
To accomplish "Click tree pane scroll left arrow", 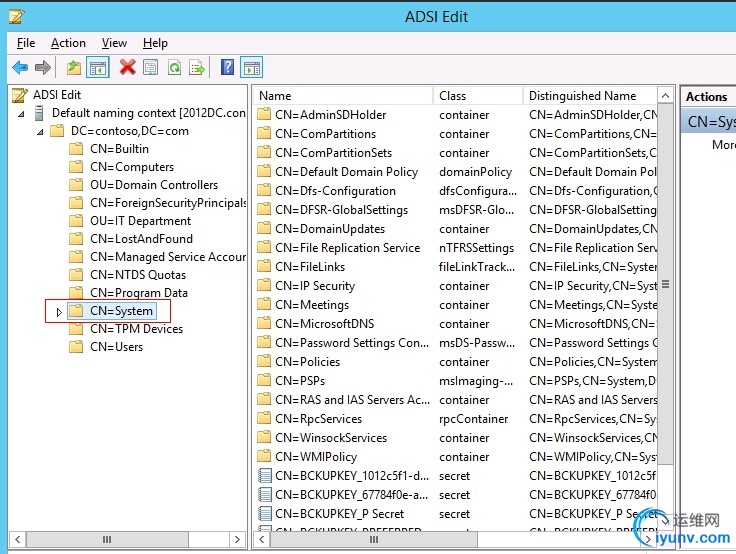I will pos(17,539).
